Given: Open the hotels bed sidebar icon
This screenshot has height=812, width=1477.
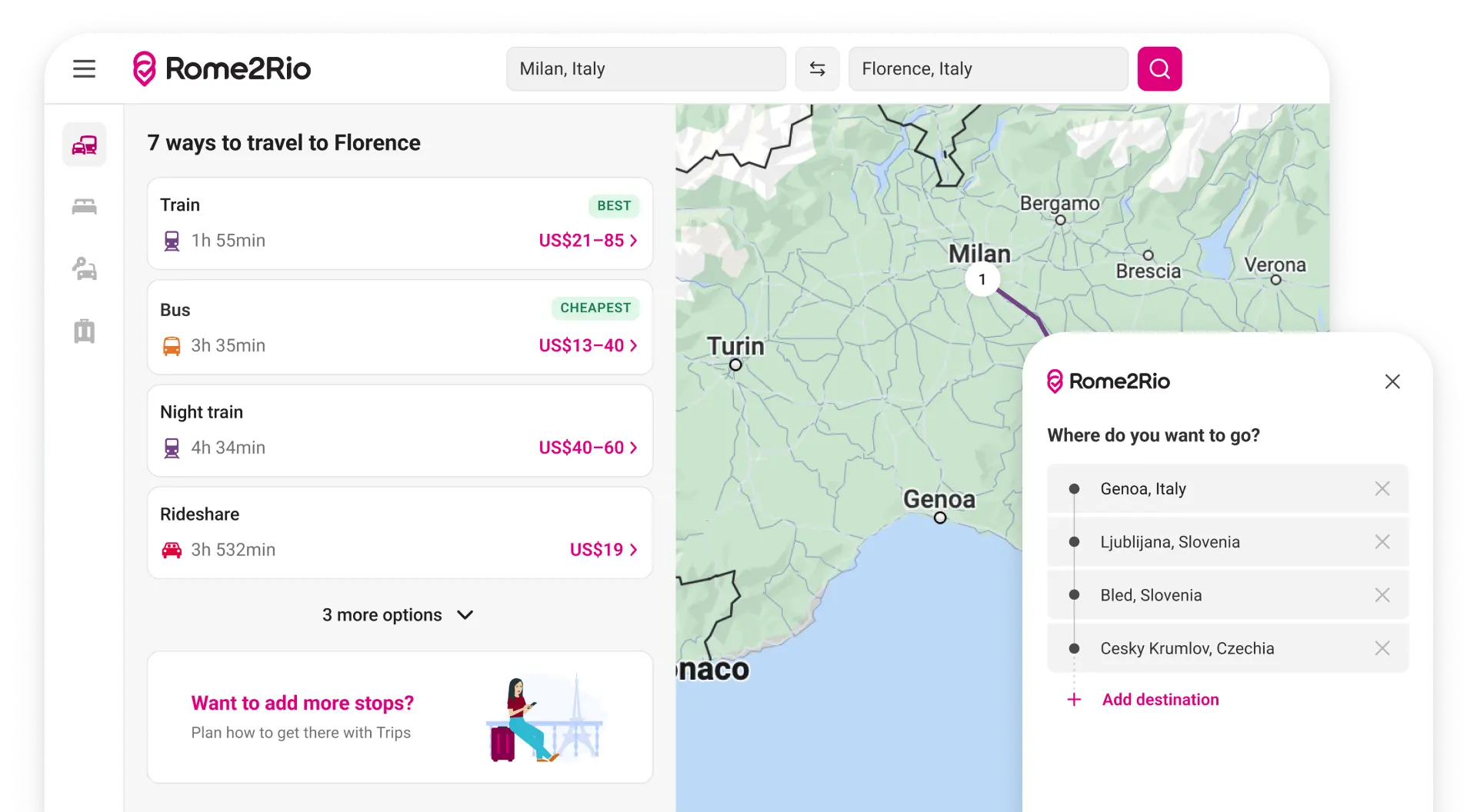Looking at the screenshot, I should click(85, 206).
